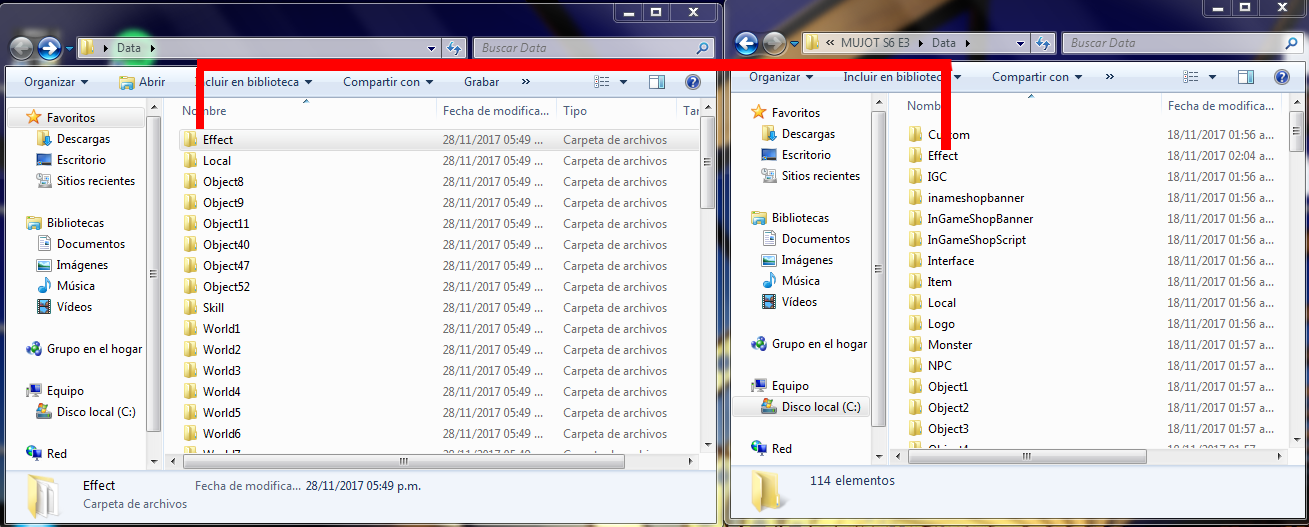1309x527 pixels.
Task: Expand Compartir con menu in right window
Action: coord(1037,77)
